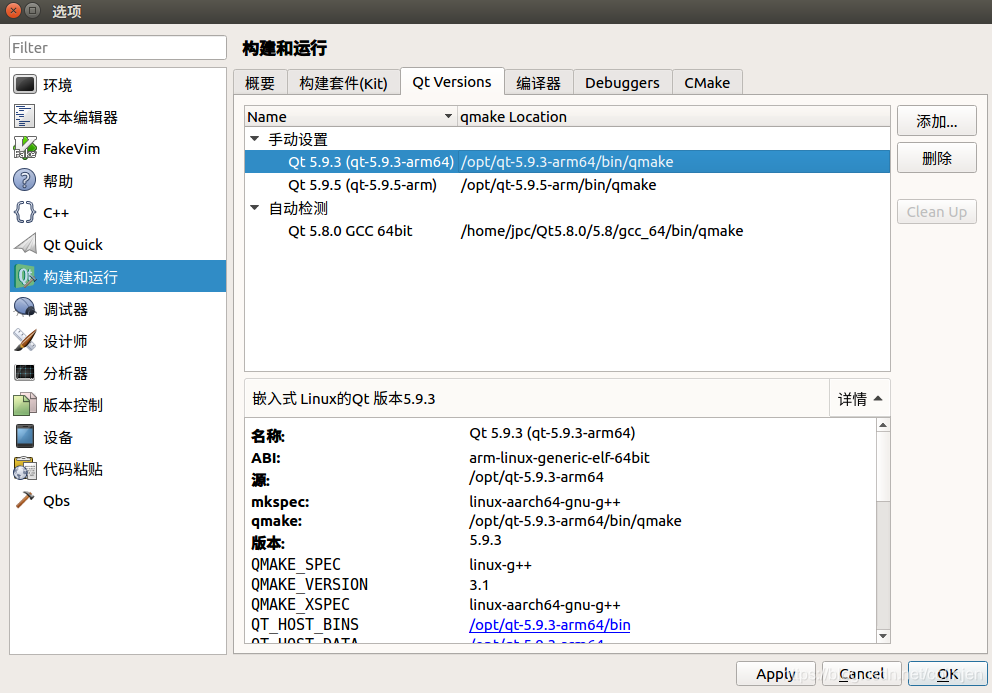Switch to the 概要 tab

pyautogui.click(x=260, y=83)
